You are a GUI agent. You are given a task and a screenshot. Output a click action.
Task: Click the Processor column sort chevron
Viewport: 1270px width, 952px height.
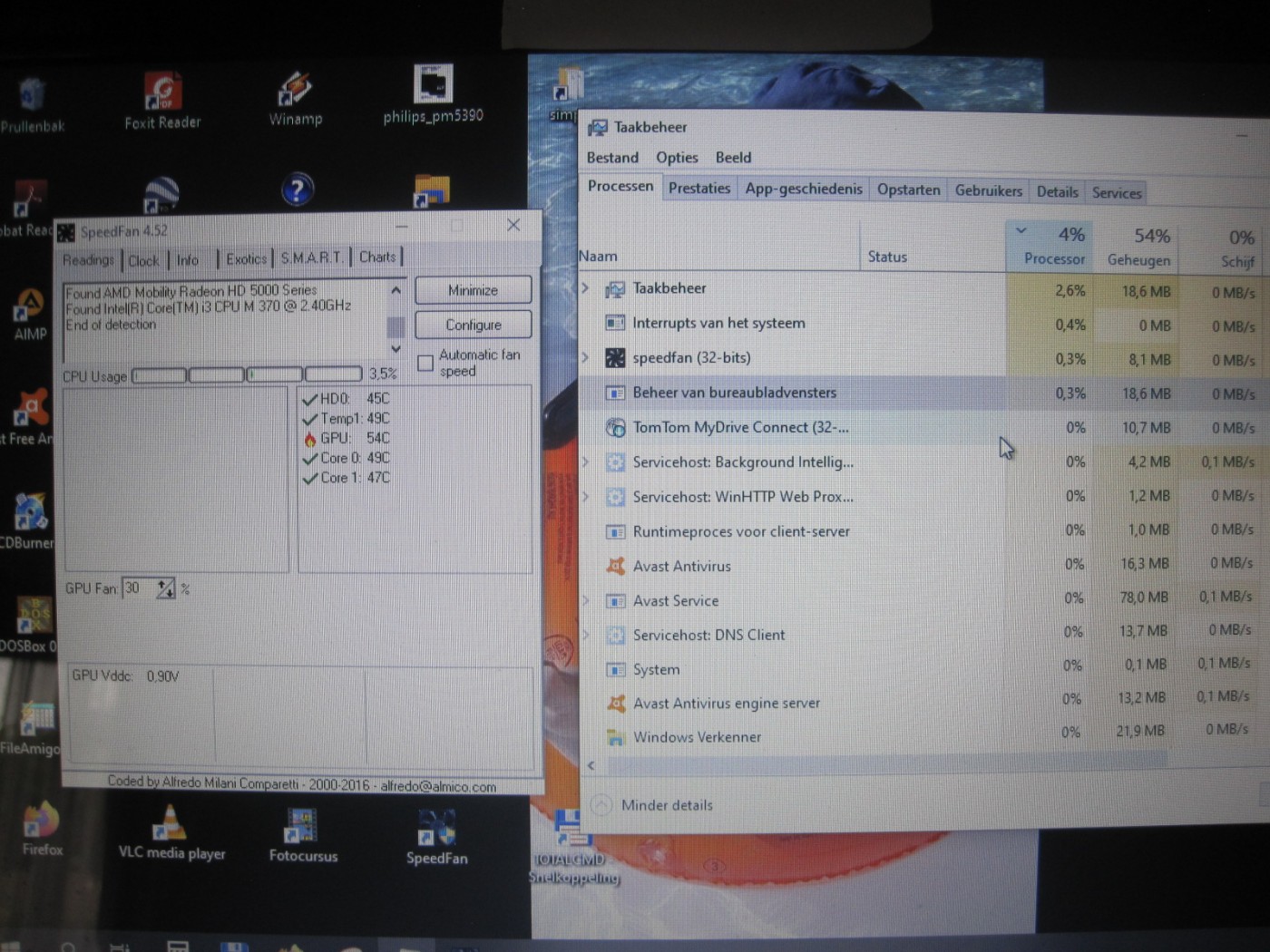1021,230
